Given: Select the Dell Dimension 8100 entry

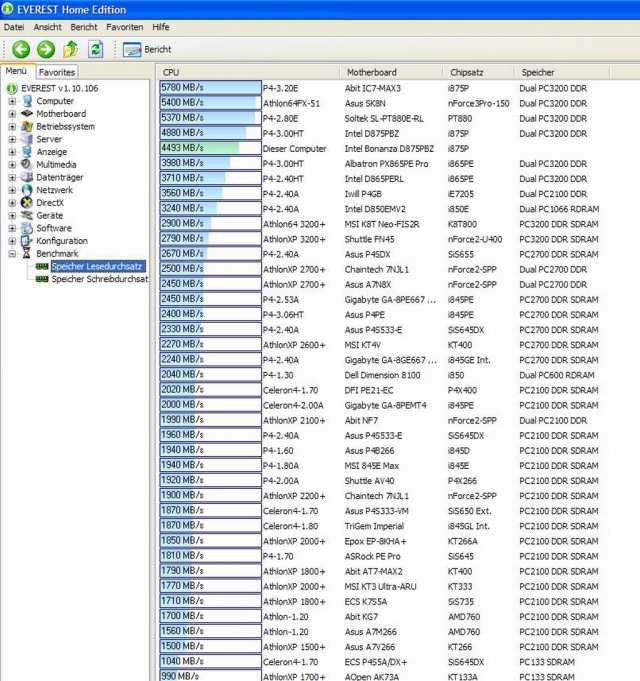Looking at the screenshot, I should 382,375.
